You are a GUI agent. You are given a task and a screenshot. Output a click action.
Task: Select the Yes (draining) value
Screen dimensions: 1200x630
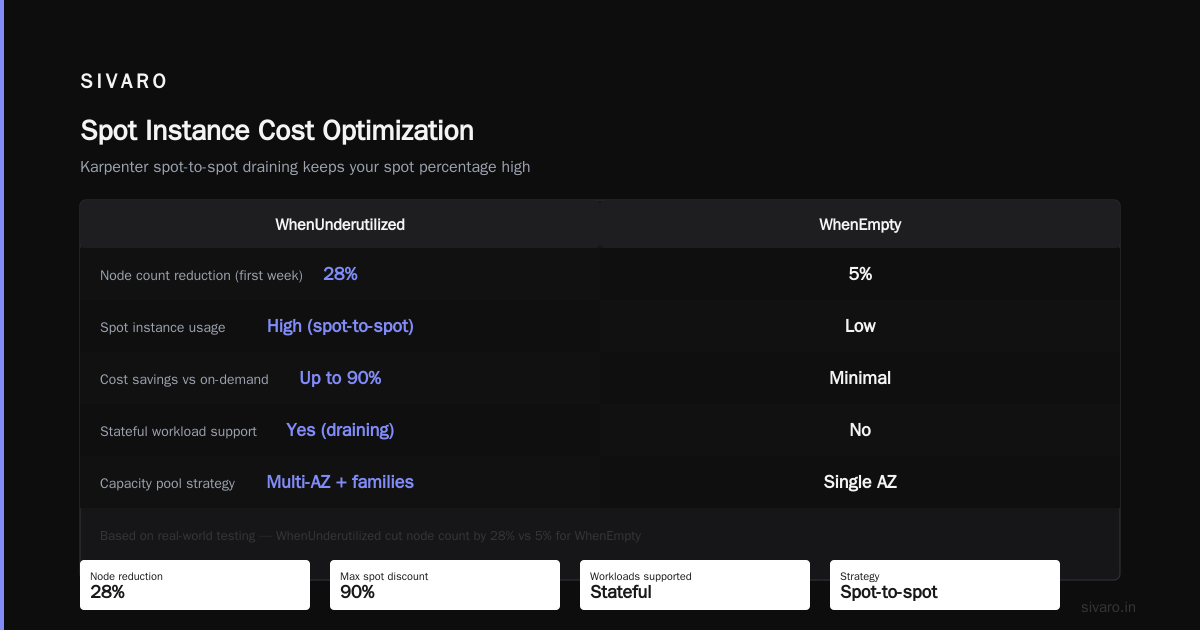340,430
